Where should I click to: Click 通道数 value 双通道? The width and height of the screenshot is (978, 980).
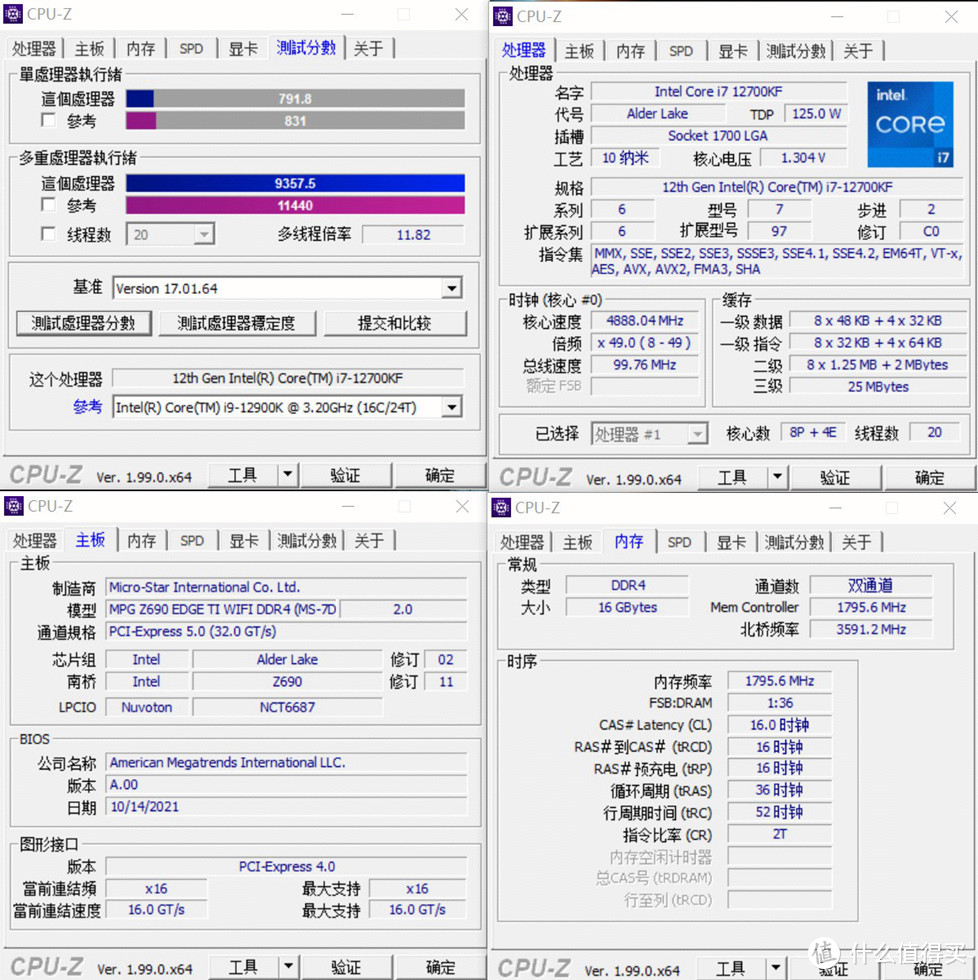coord(871,585)
